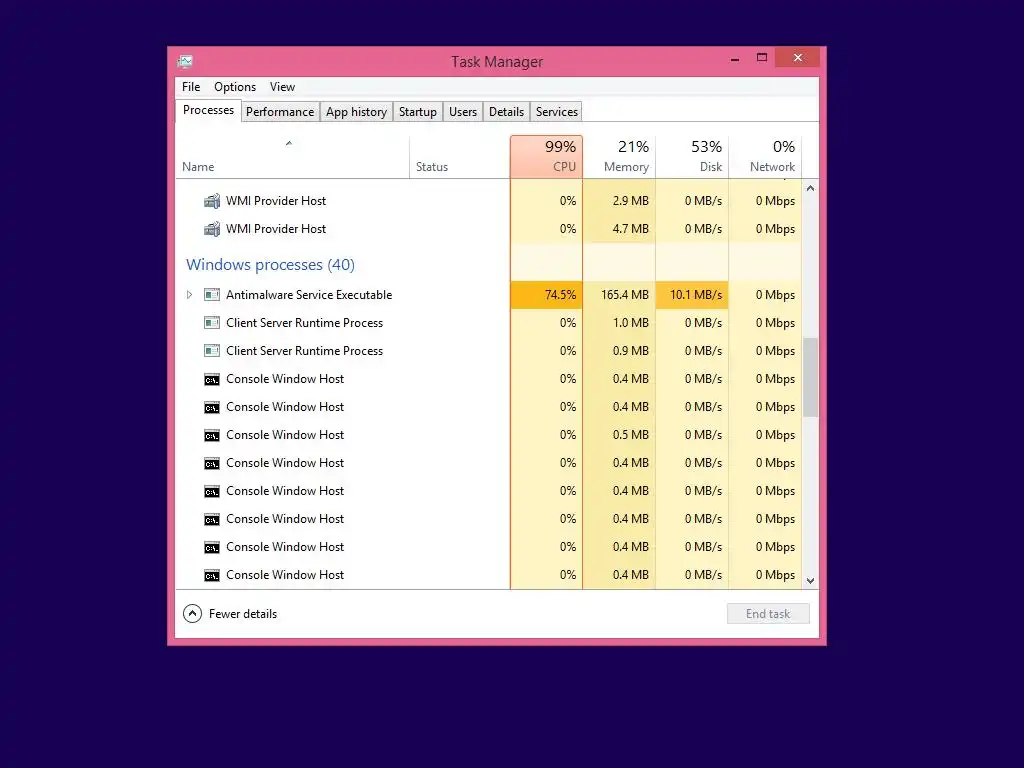Open the View menu
Viewport: 1024px width, 768px height.
click(x=282, y=87)
